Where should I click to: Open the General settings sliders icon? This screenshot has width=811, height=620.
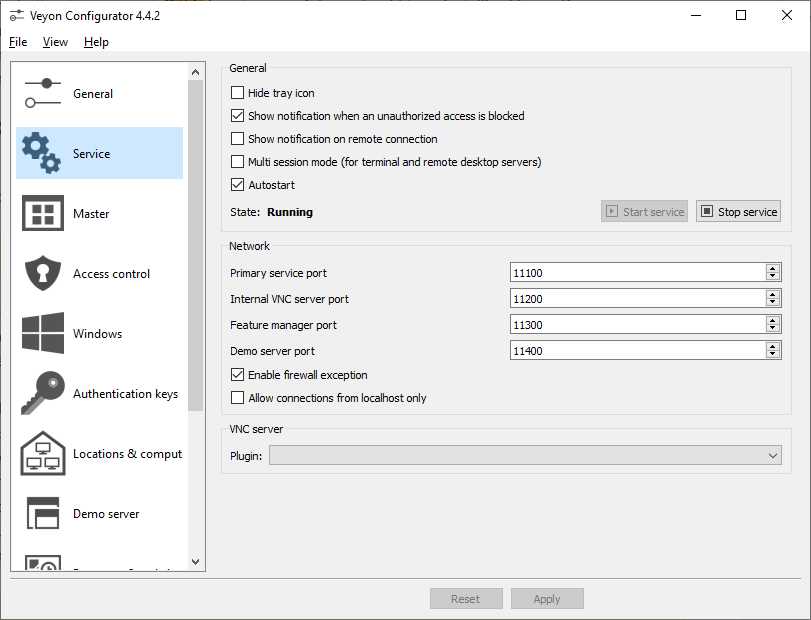coord(42,93)
